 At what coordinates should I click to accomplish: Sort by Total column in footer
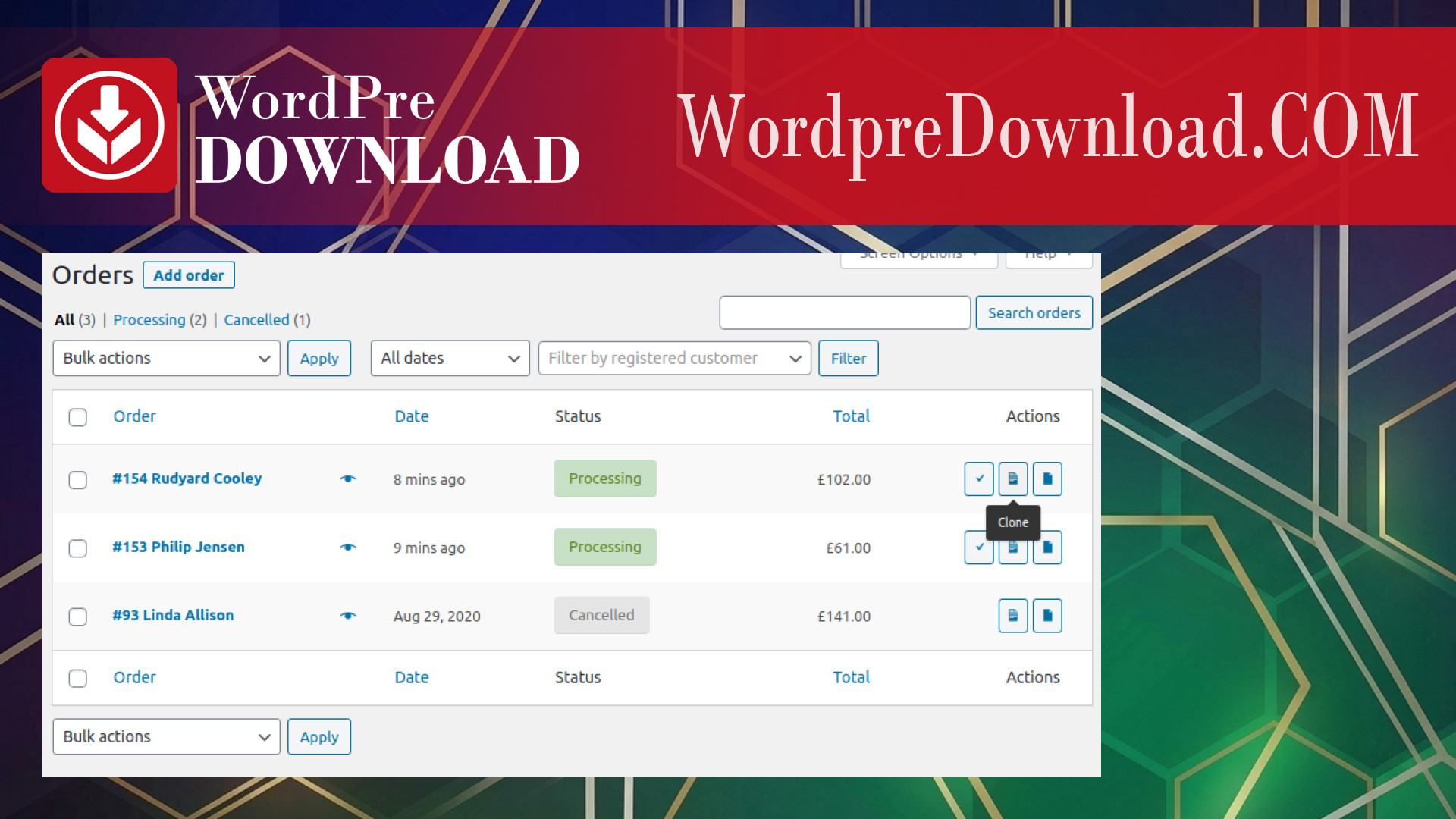[851, 677]
